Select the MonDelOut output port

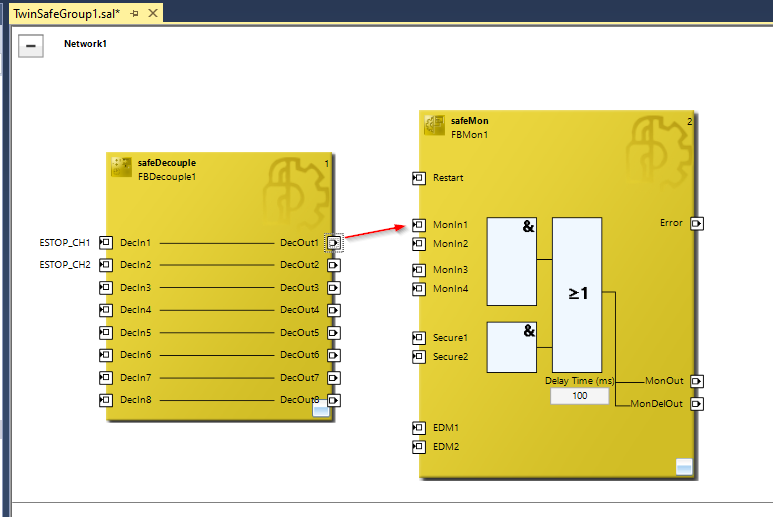697,404
